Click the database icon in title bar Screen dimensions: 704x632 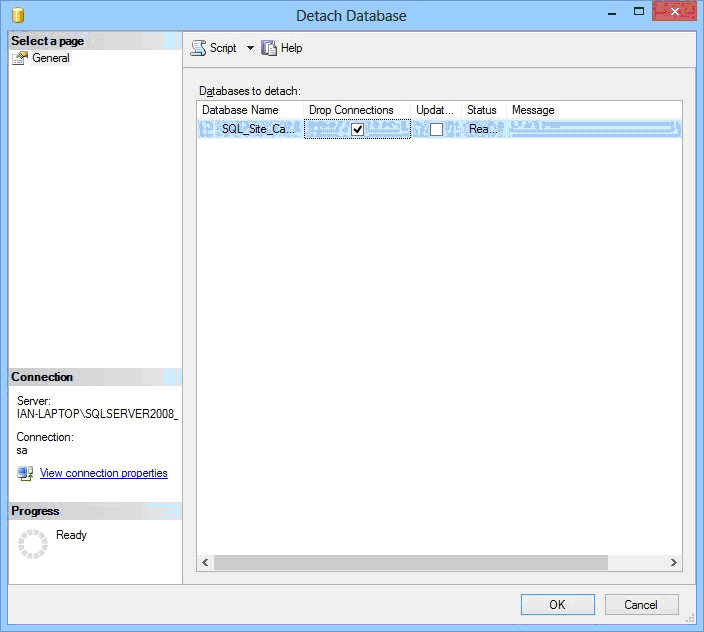[x=18, y=15]
